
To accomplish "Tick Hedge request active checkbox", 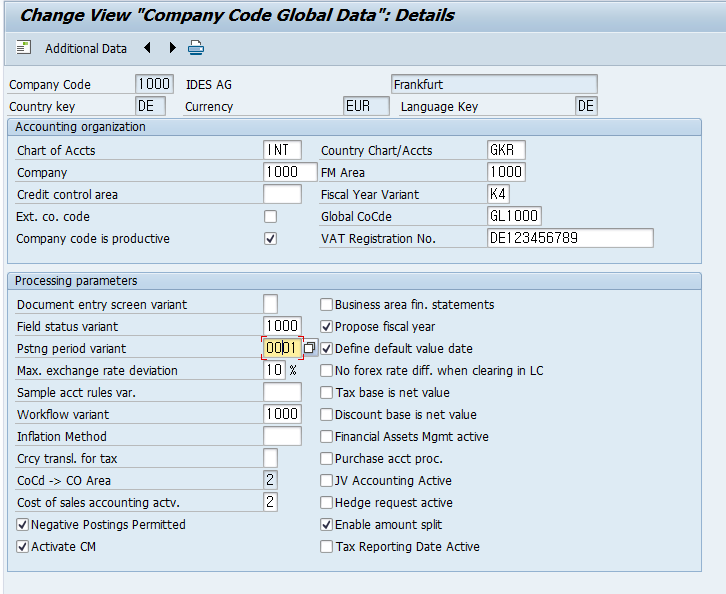I will pos(326,503).
